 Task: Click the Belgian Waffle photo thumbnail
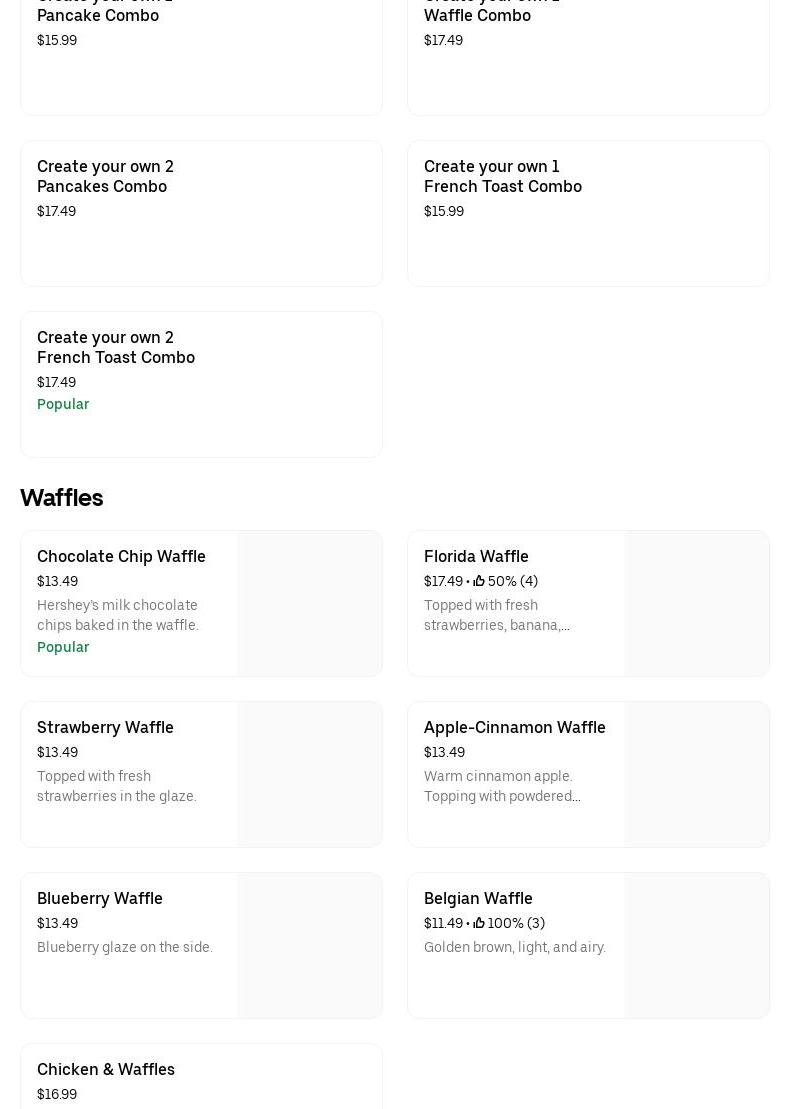(696, 946)
